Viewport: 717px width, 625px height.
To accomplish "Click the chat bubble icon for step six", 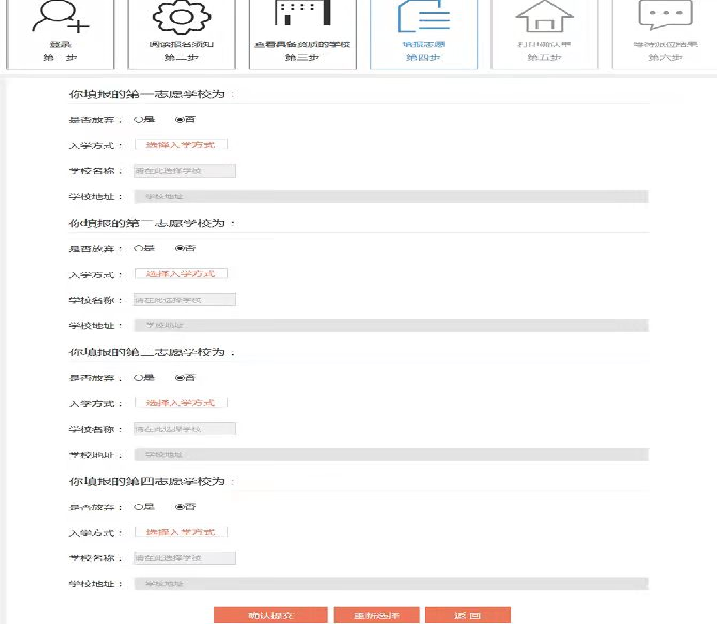I will point(665,15).
